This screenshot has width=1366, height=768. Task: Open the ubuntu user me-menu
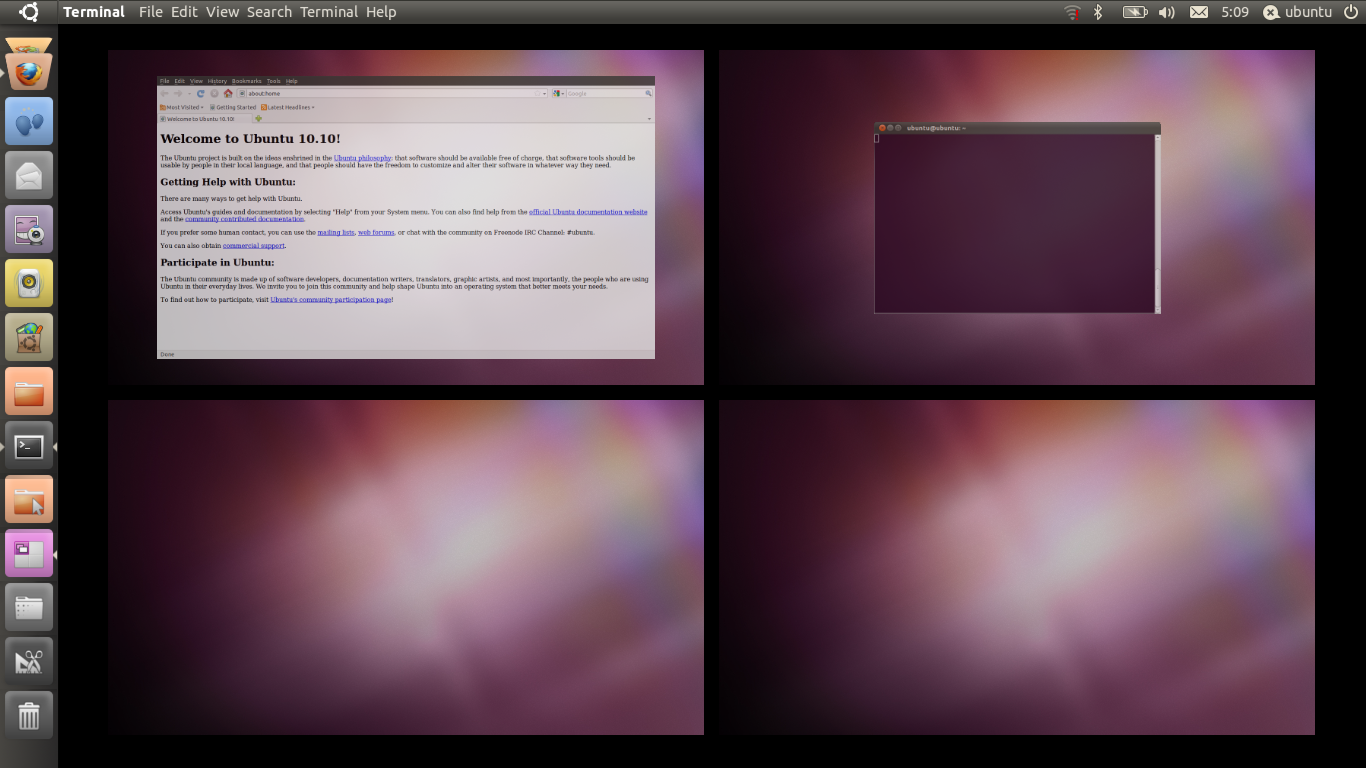tap(1297, 12)
